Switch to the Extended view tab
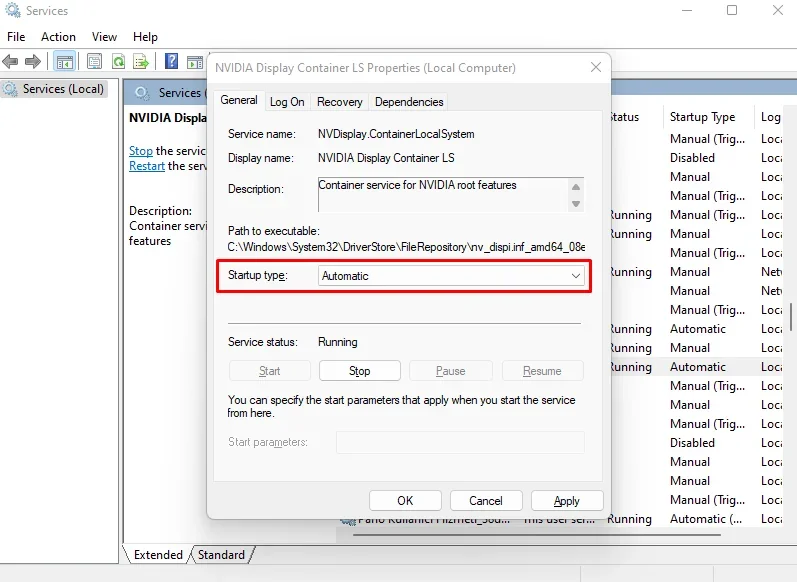Screen dimensions: 797x582 tap(158, 555)
